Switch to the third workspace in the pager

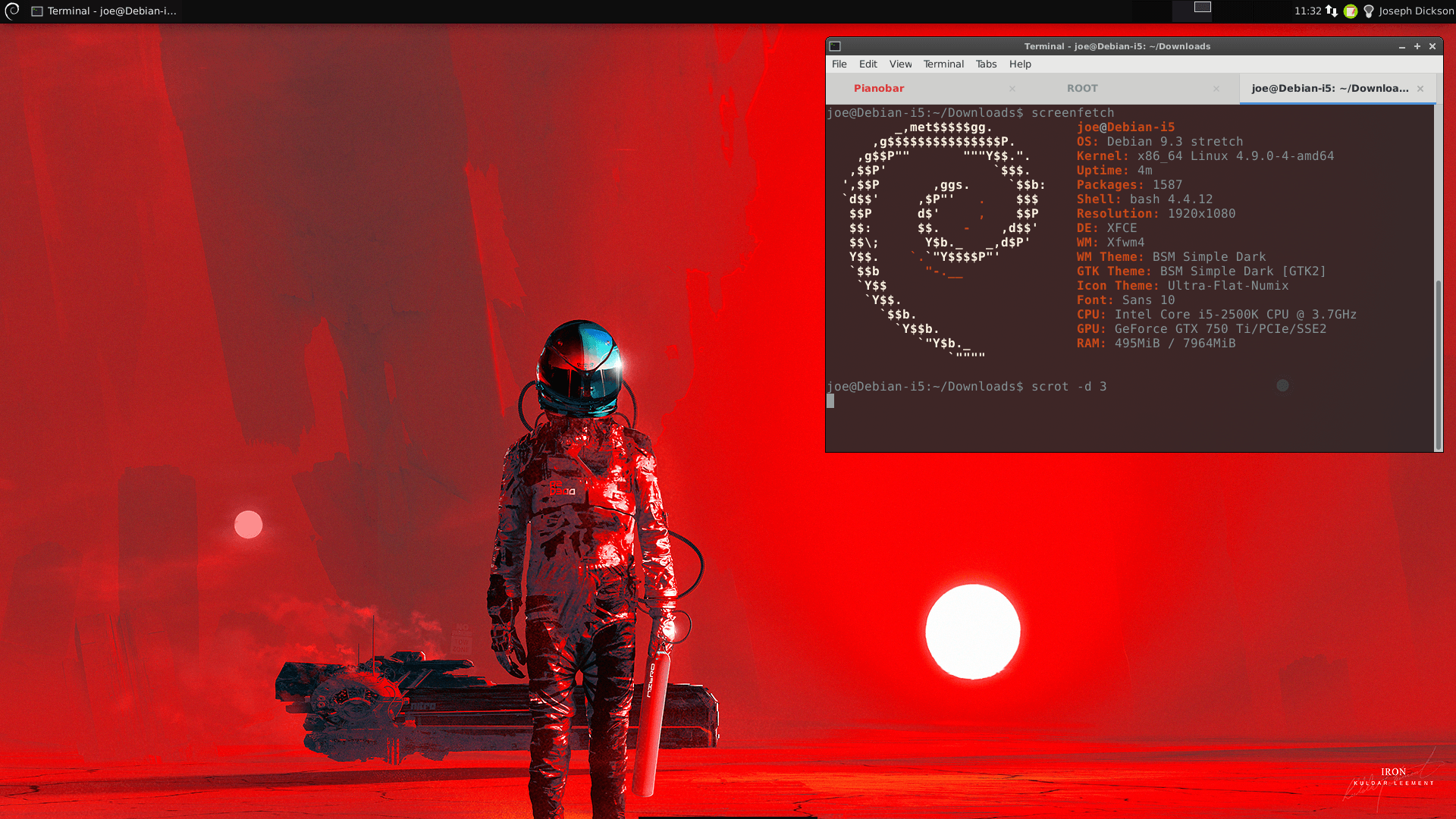1234,11
